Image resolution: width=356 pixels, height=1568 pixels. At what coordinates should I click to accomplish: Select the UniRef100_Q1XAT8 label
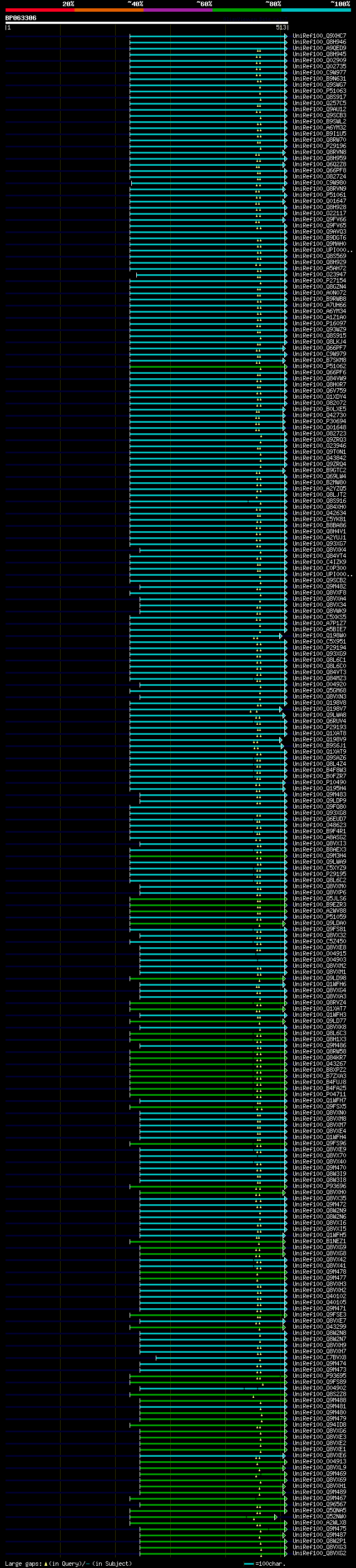[x=319, y=734]
